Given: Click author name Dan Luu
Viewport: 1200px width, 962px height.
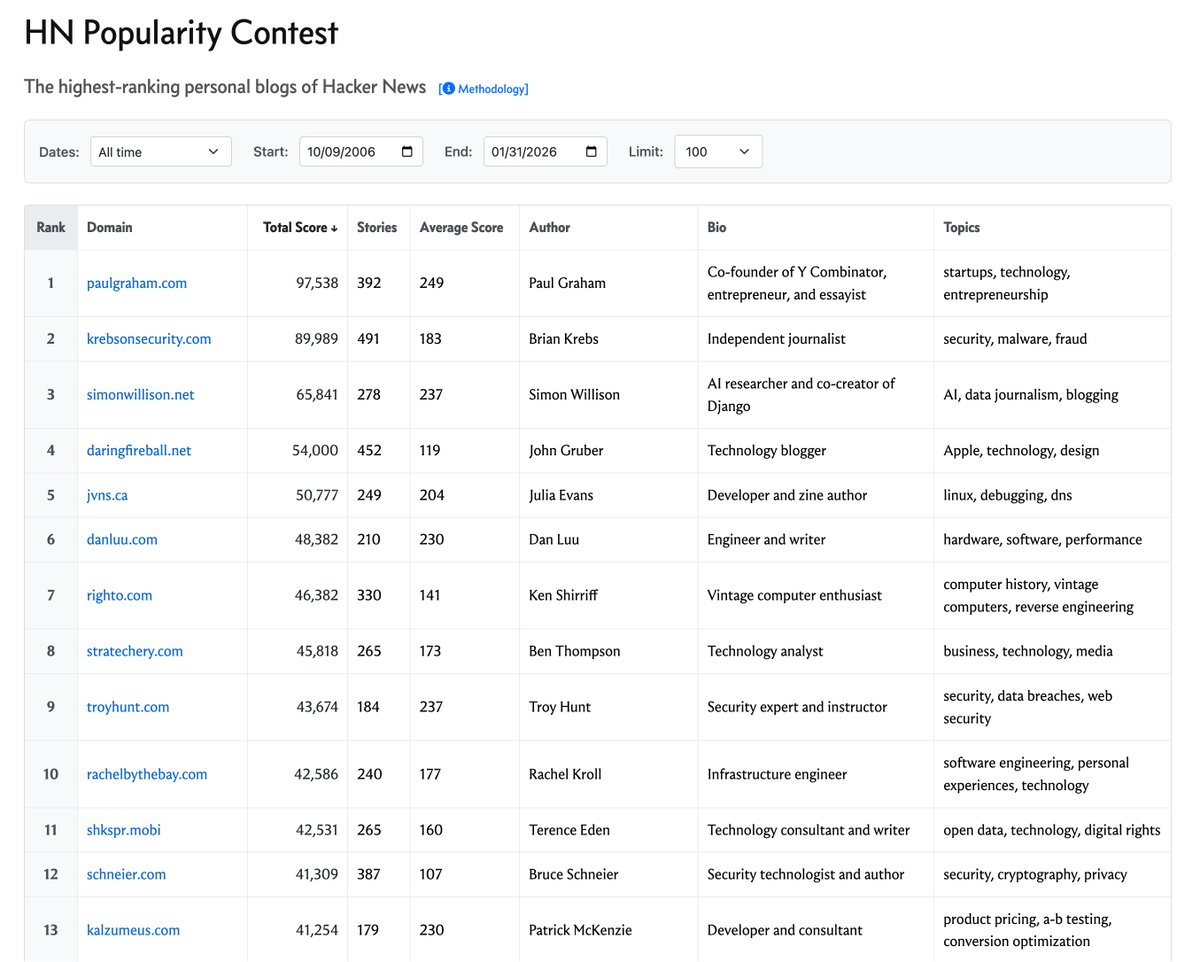Looking at the screenshot, I should (x=554, y=540).
